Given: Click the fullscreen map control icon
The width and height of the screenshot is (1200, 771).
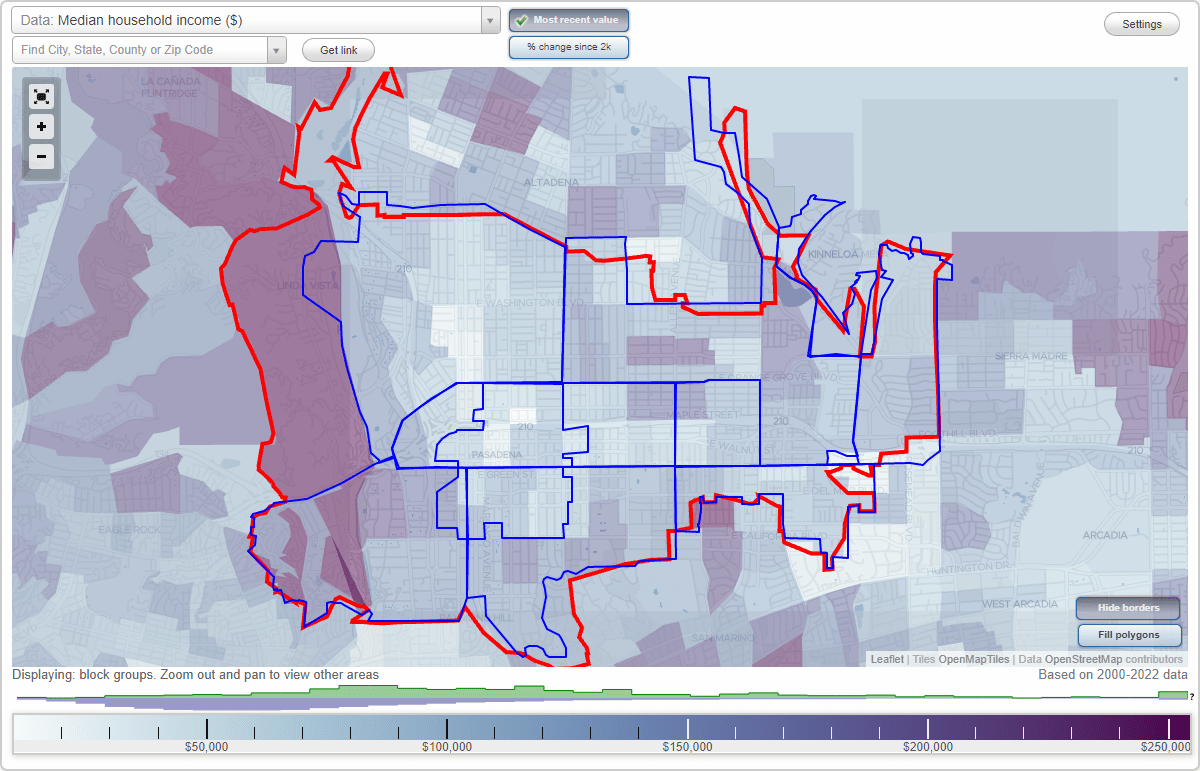Looking at the screenshot, I should pos(41,96).
